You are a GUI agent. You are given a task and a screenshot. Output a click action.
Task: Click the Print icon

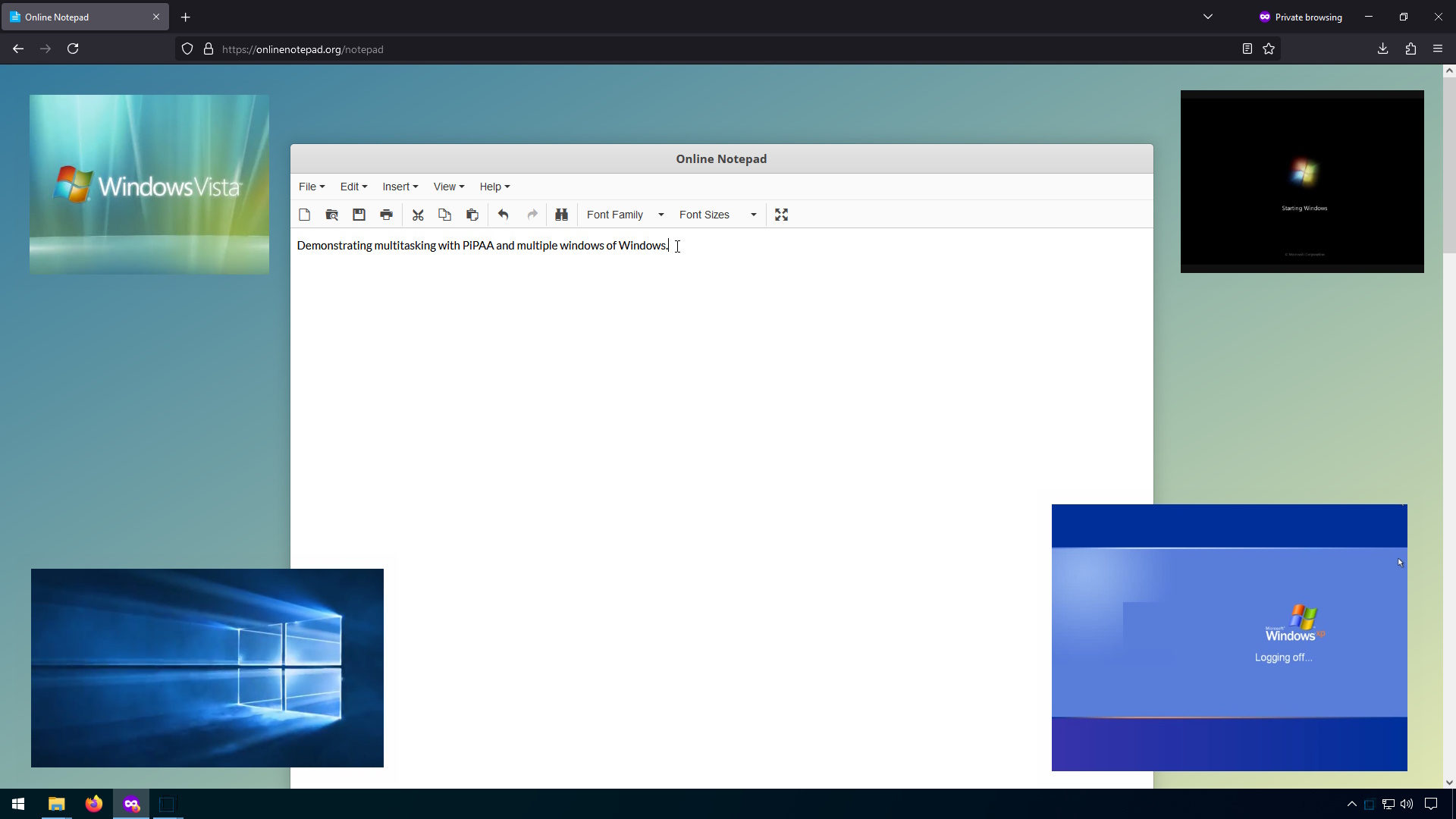[x=386, y=215]
